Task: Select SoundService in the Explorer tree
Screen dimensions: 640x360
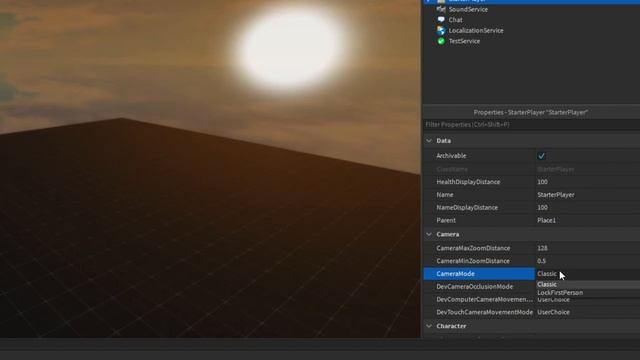Action: [468, 9]
